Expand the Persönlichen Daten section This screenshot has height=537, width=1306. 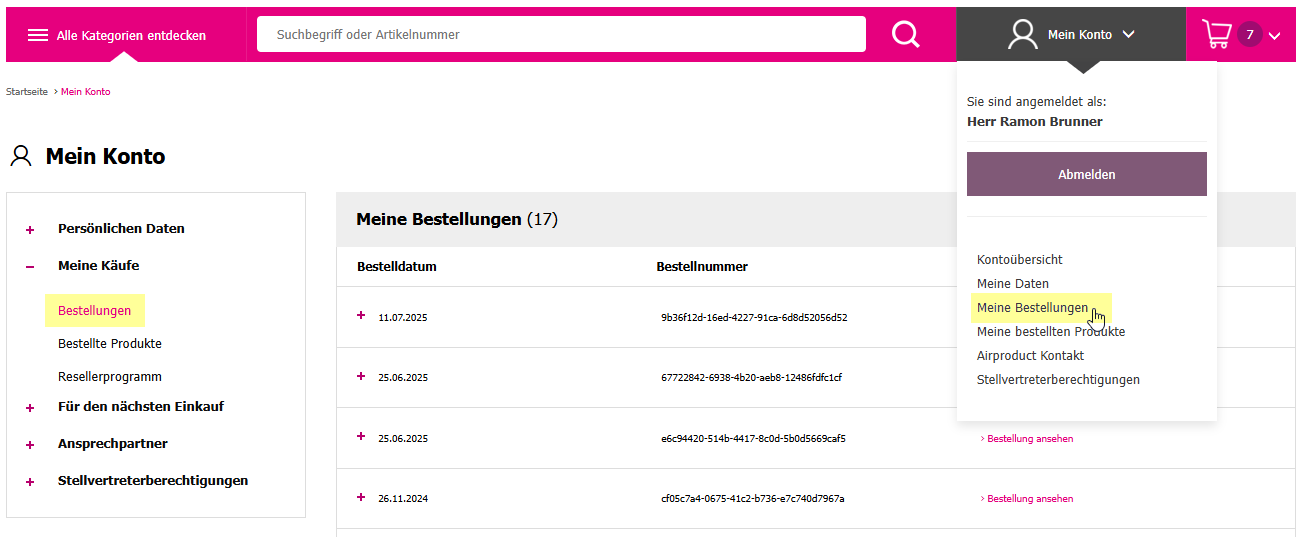pos(30,229)
